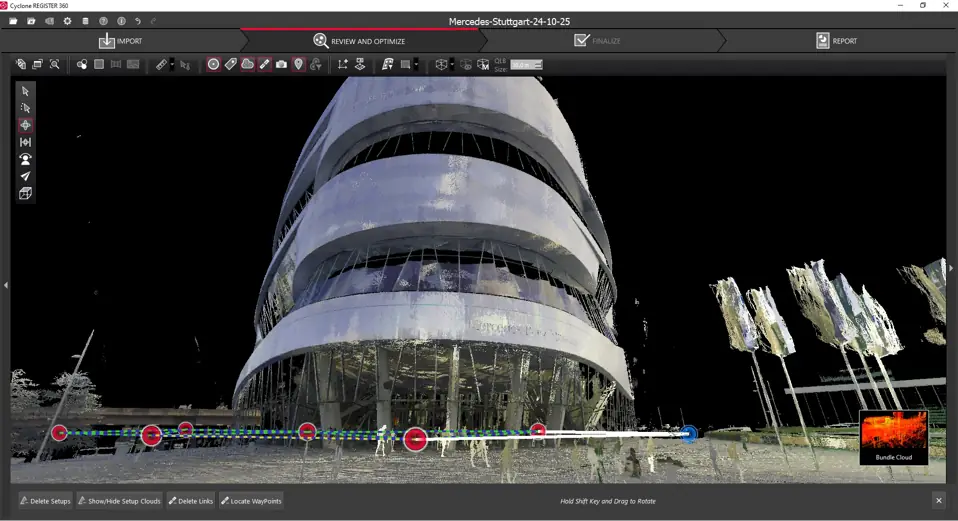Click the camera snapshot icon
Screen dimensions: 958x521
(x=281, y=64)
